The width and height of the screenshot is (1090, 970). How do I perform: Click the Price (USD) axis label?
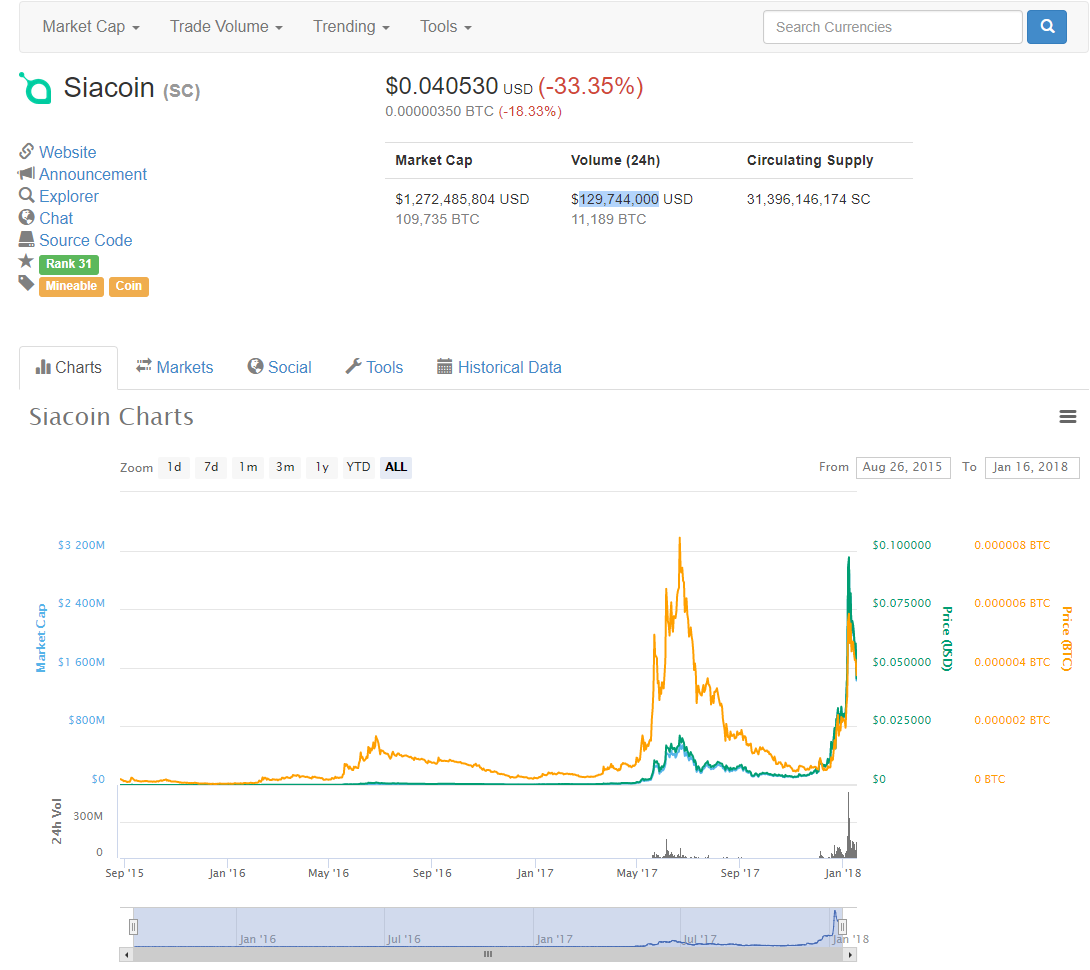click(946, 638)
